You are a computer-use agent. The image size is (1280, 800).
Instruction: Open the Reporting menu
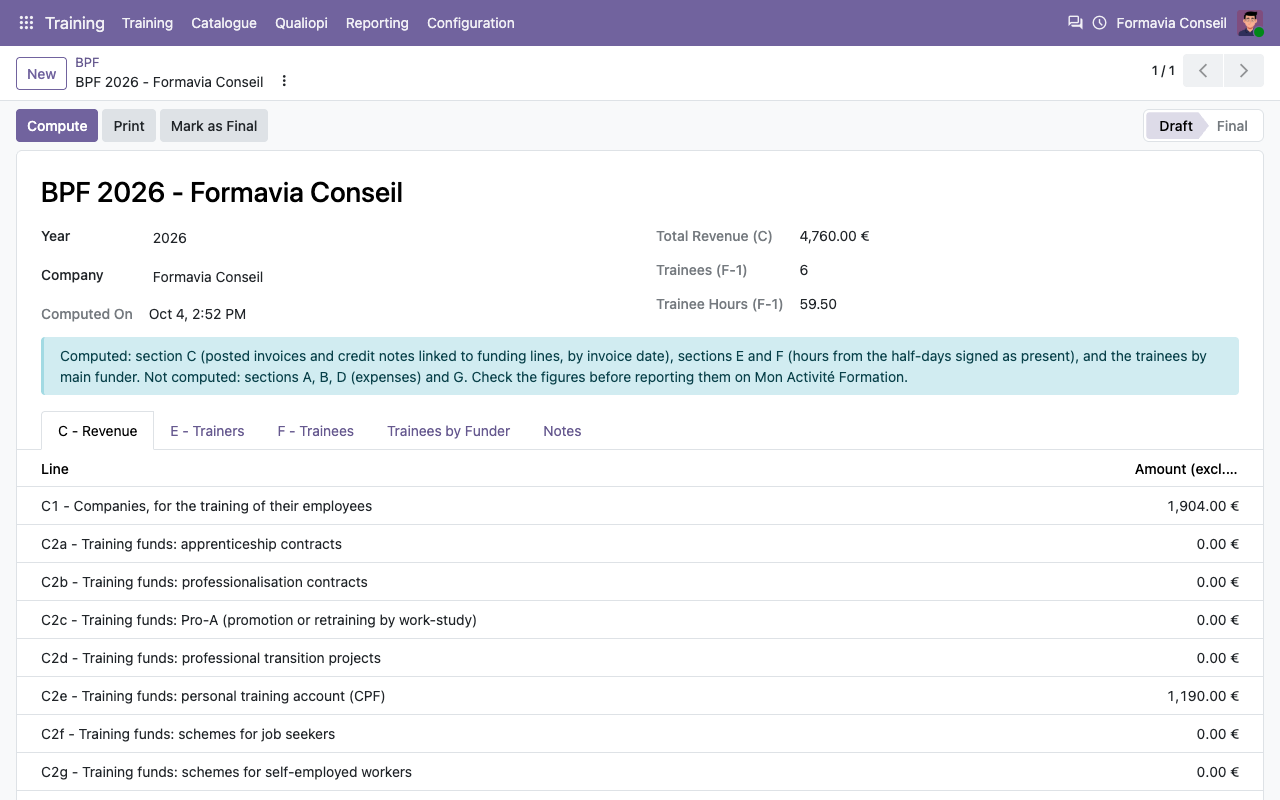pyautogui.click(x=377, y=23)
